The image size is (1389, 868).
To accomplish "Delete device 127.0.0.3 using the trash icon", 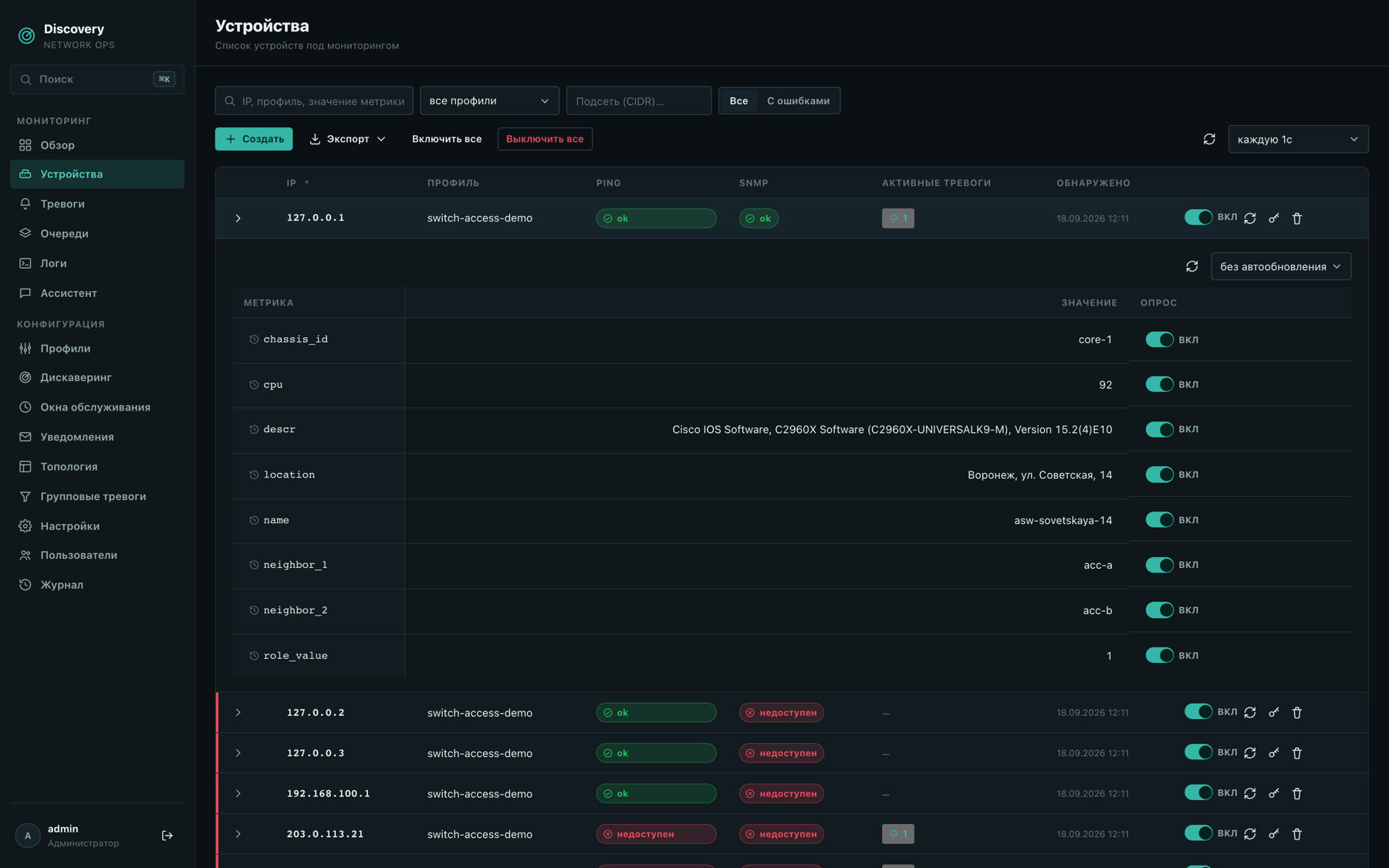I will [x=1297, y=753].
